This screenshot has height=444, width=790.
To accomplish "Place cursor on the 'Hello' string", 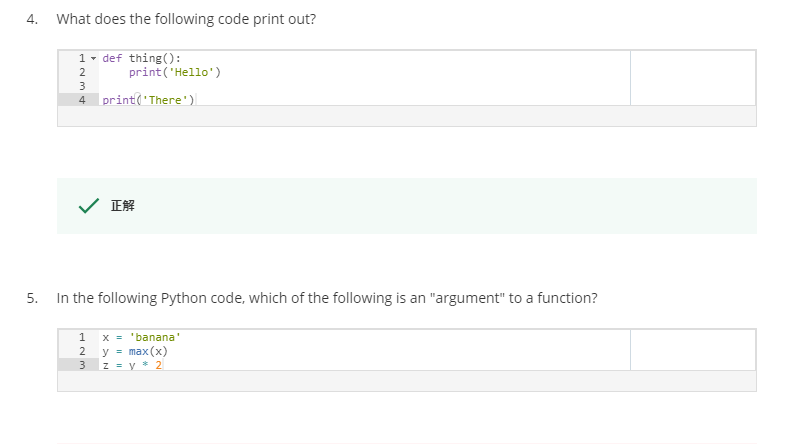I will point(191,72).
